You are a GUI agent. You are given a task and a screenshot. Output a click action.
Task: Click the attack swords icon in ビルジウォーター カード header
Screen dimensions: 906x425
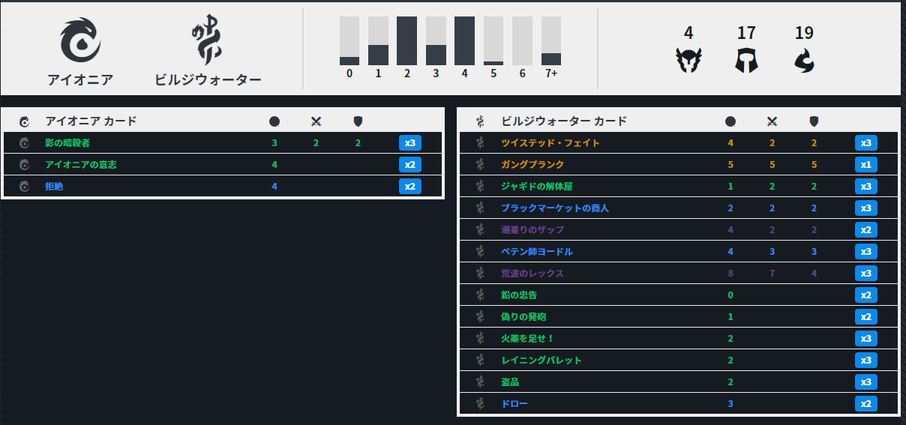pos(772,121)
